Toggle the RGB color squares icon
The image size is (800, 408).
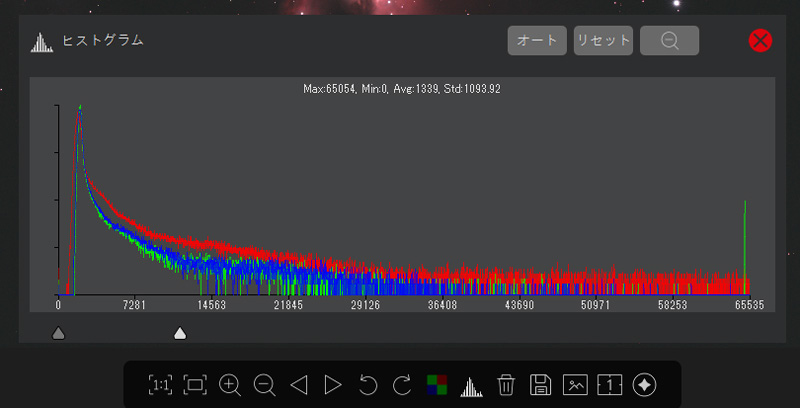[x=437, y=385]
